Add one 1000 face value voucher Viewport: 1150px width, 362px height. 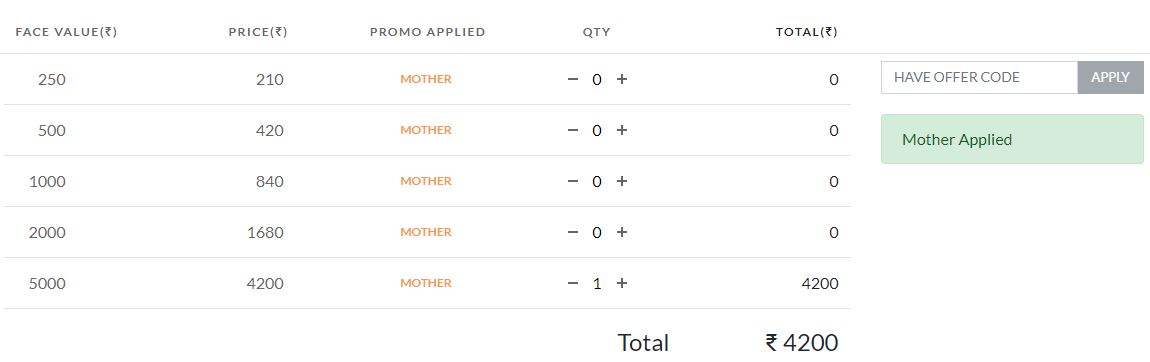pos(621,181)
